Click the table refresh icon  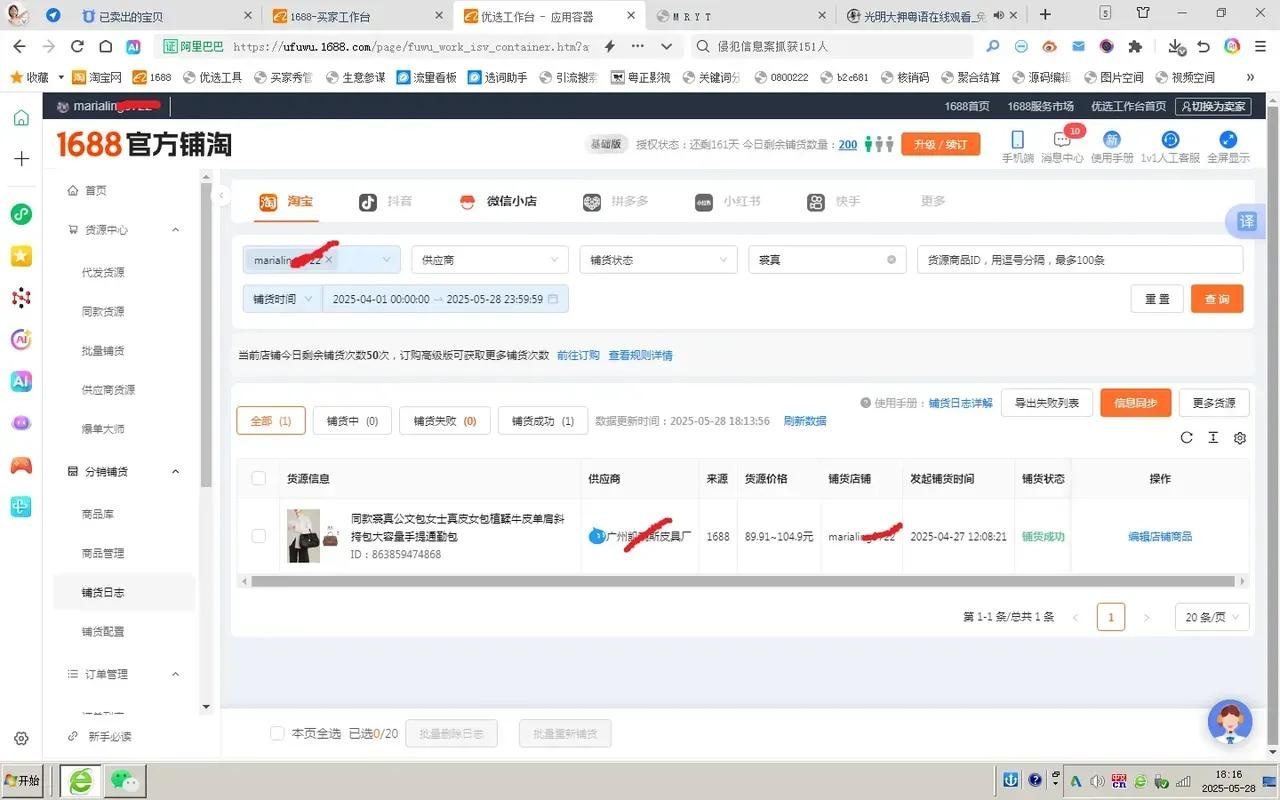pos(1186,438)
